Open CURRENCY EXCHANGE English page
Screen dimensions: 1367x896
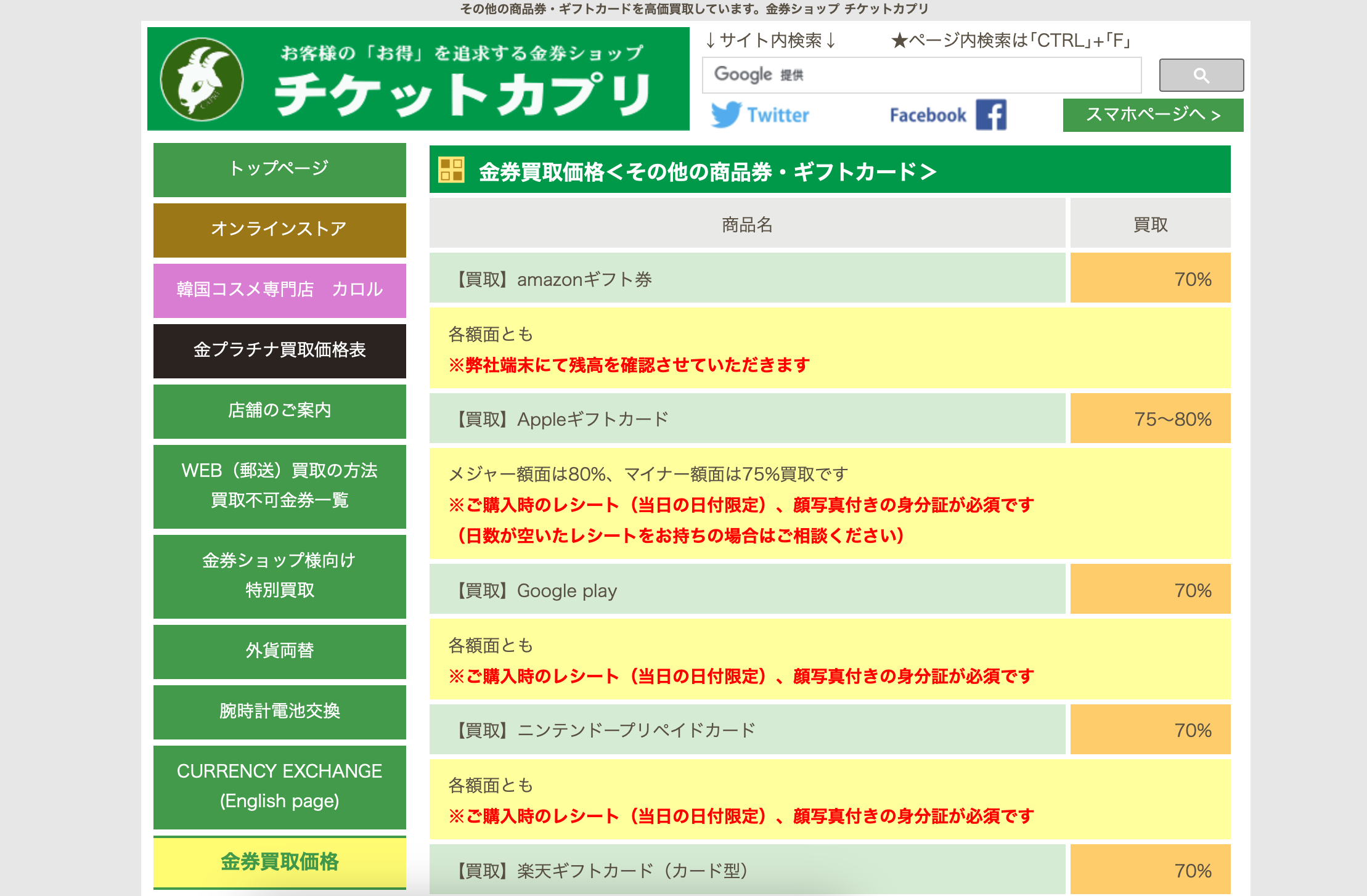pyautogui.click(x=279, y=786)
